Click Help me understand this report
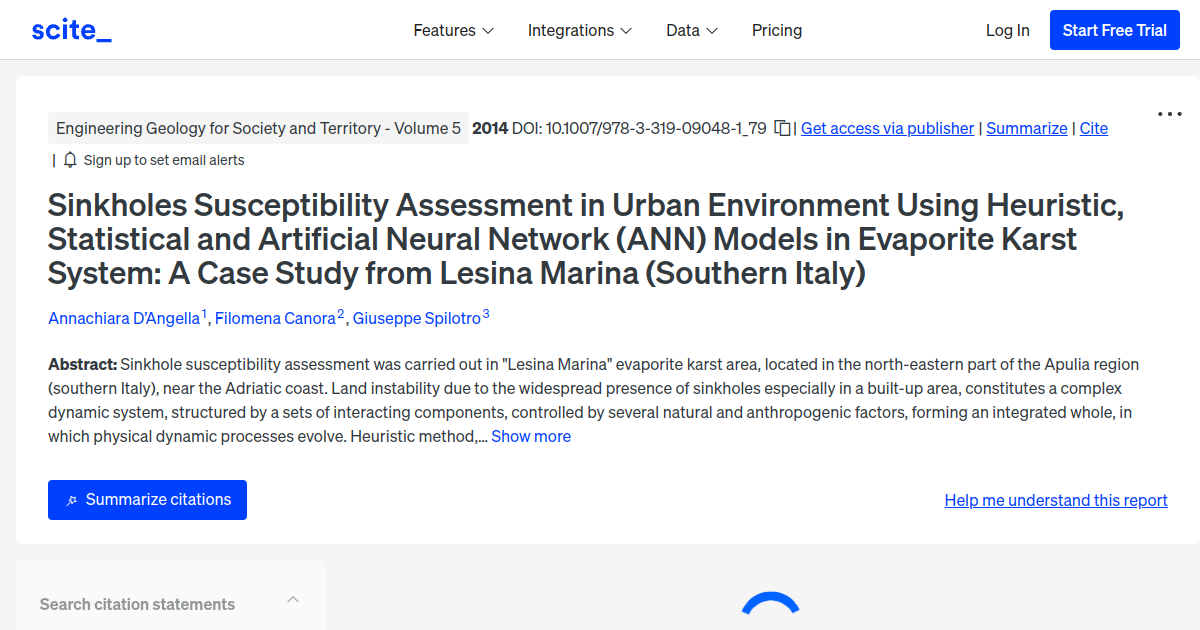1200x630 pixels. point(1055,500)
